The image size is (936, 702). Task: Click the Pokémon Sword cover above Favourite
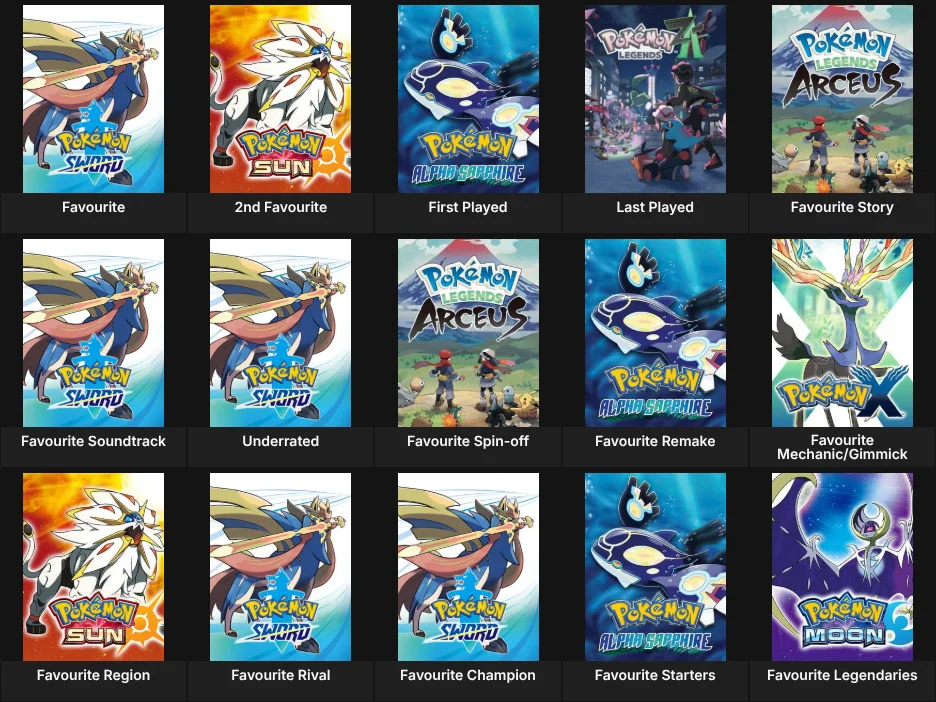93,99
